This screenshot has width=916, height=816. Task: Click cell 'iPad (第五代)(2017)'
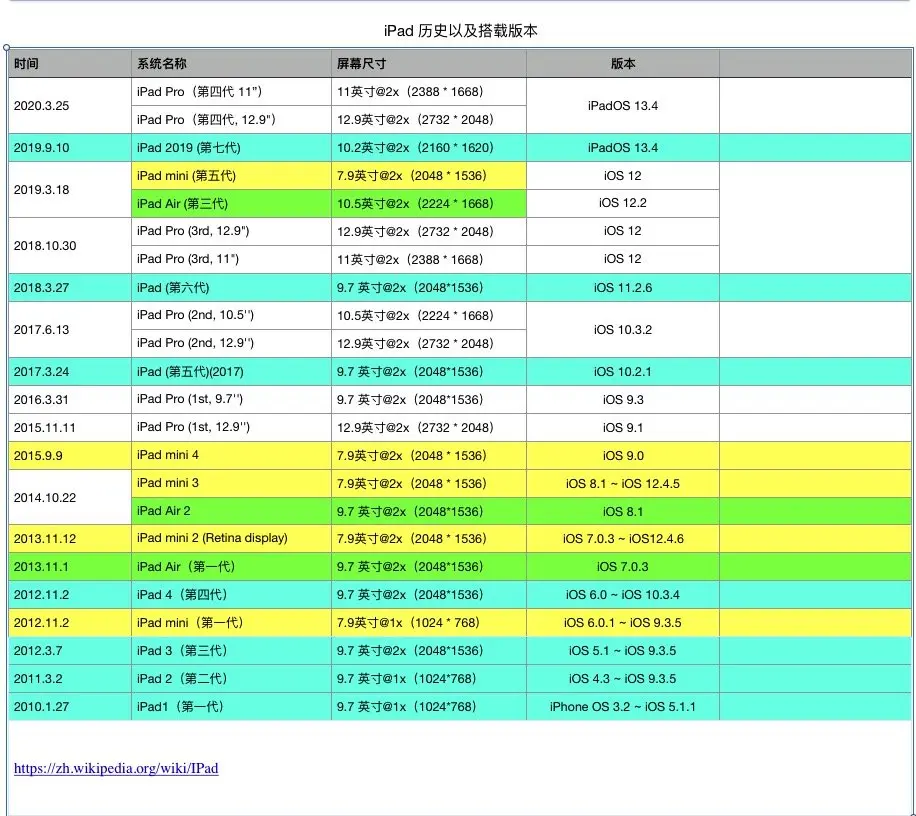(x=231, y=371)
